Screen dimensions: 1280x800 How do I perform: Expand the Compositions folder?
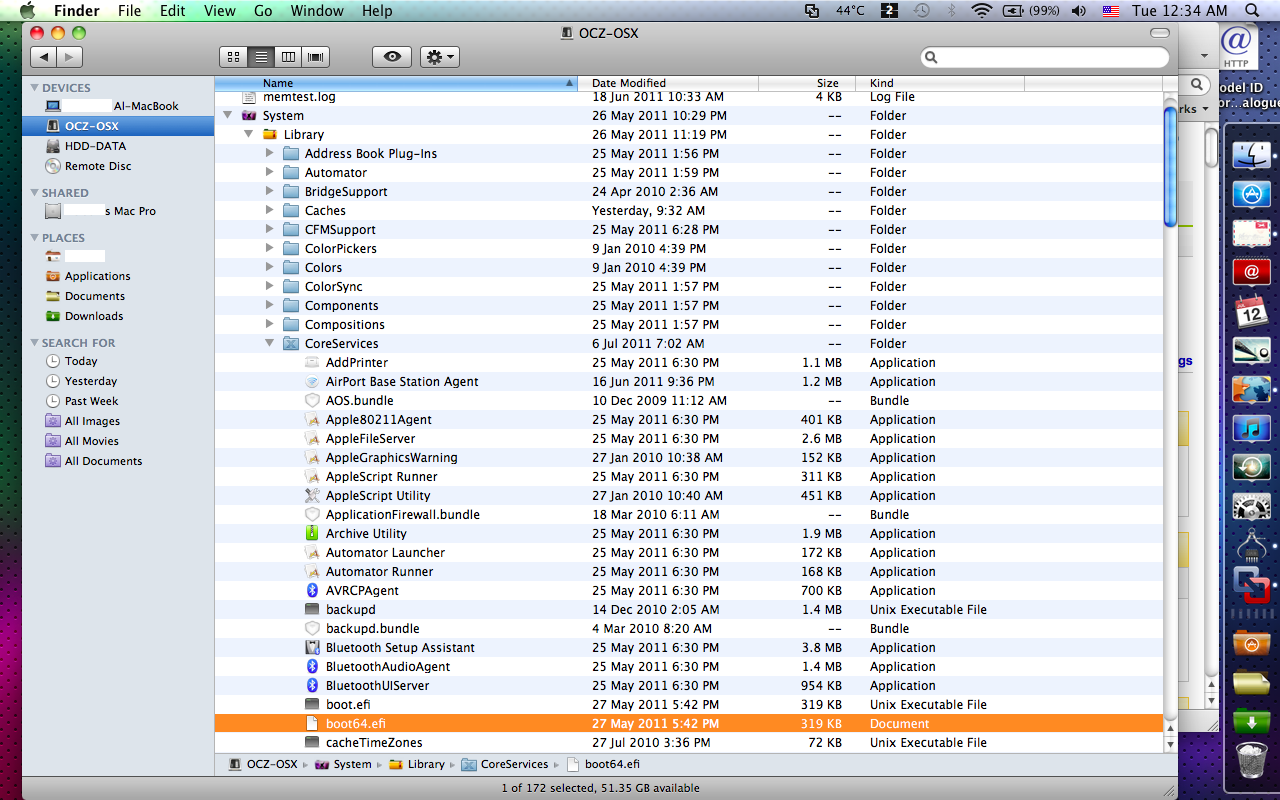(x=270, y=324)
